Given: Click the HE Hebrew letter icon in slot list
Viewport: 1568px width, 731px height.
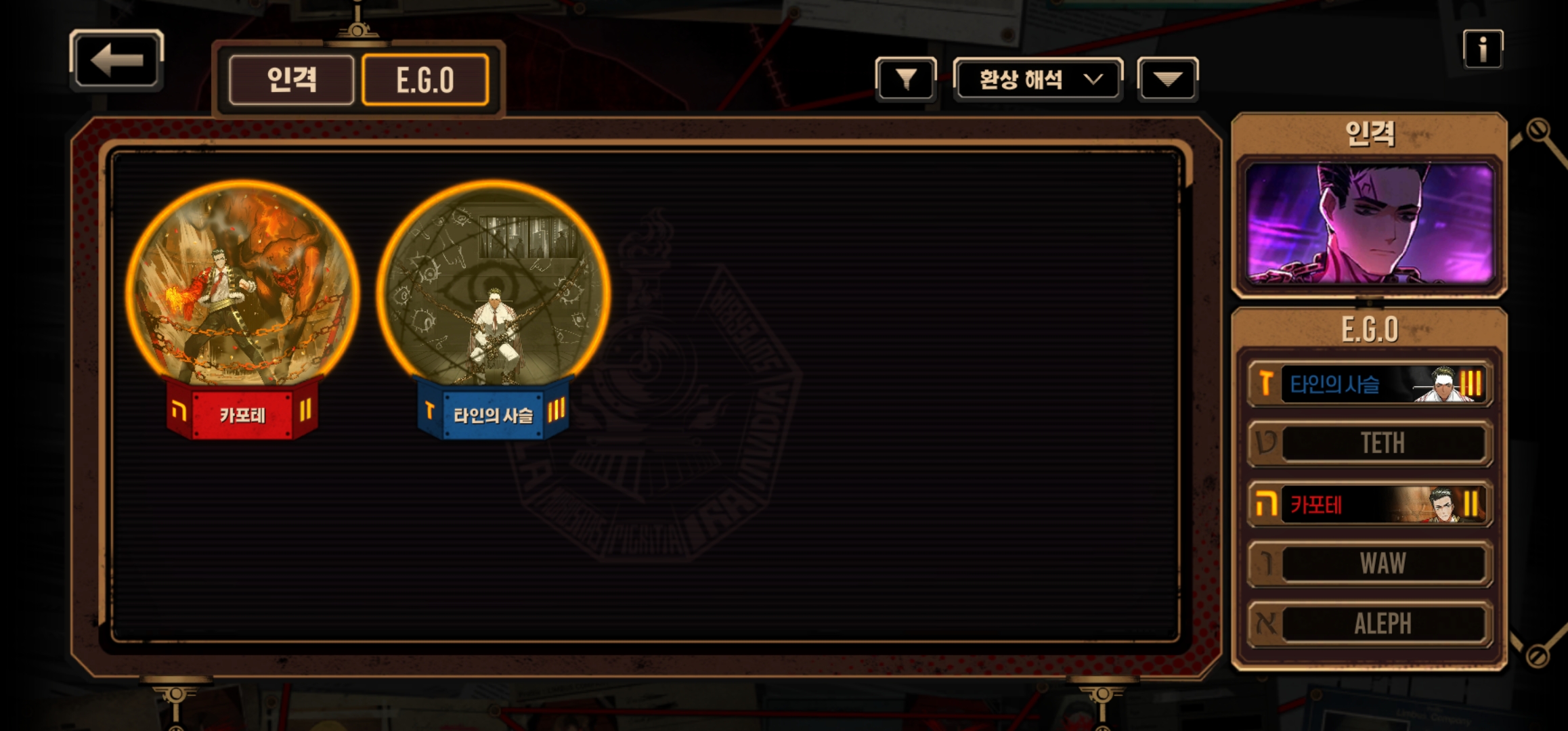Looking at the screenshot, I should [x=1265, y=504].
